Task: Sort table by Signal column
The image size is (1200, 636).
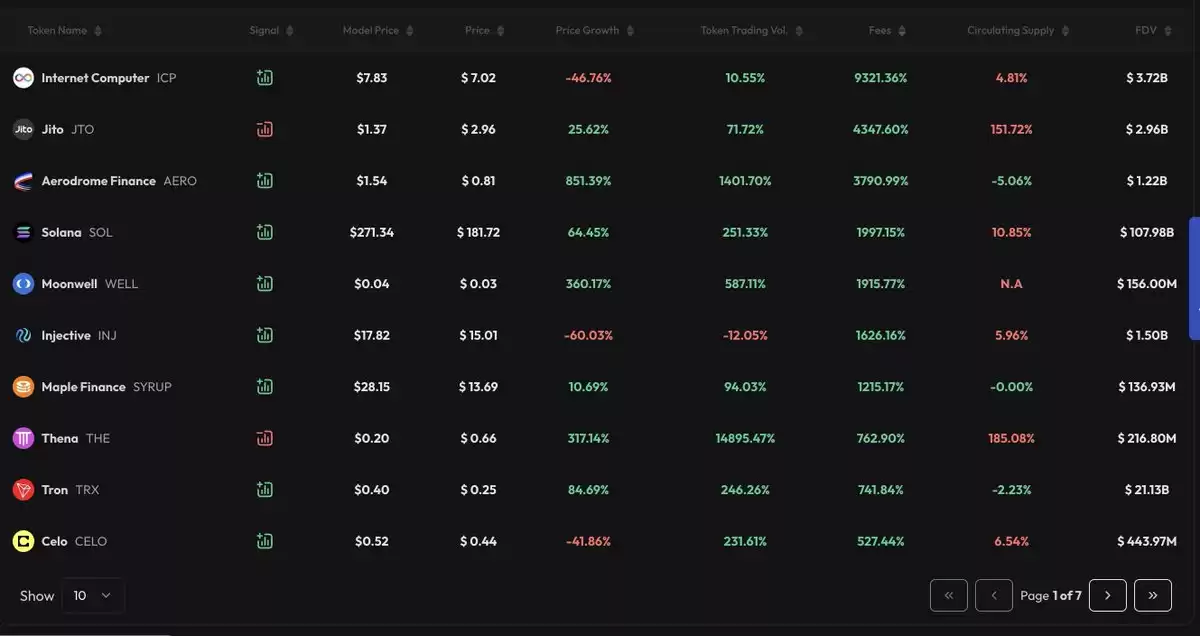Action: click(271, 31)
